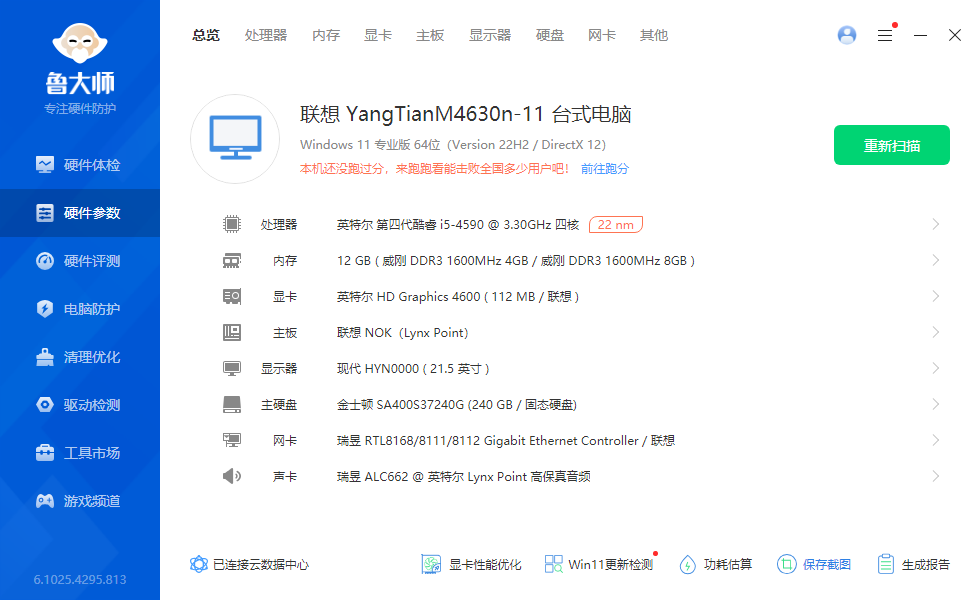The image size is (980, 600).
Task: Expand the 显示器 row chevron
Action: (x=936, y=368)
